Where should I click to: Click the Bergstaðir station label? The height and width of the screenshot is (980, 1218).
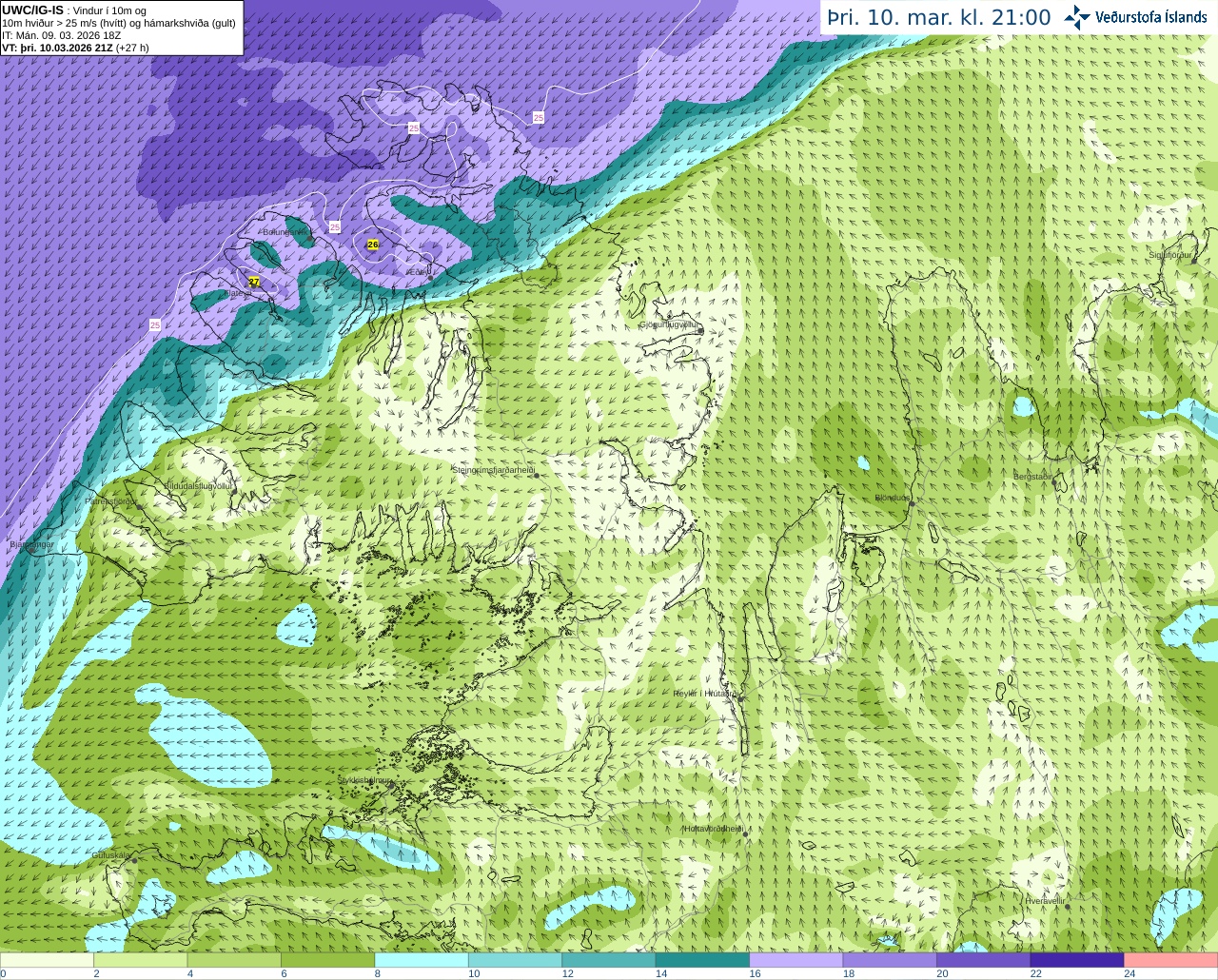pos(1032,477)
